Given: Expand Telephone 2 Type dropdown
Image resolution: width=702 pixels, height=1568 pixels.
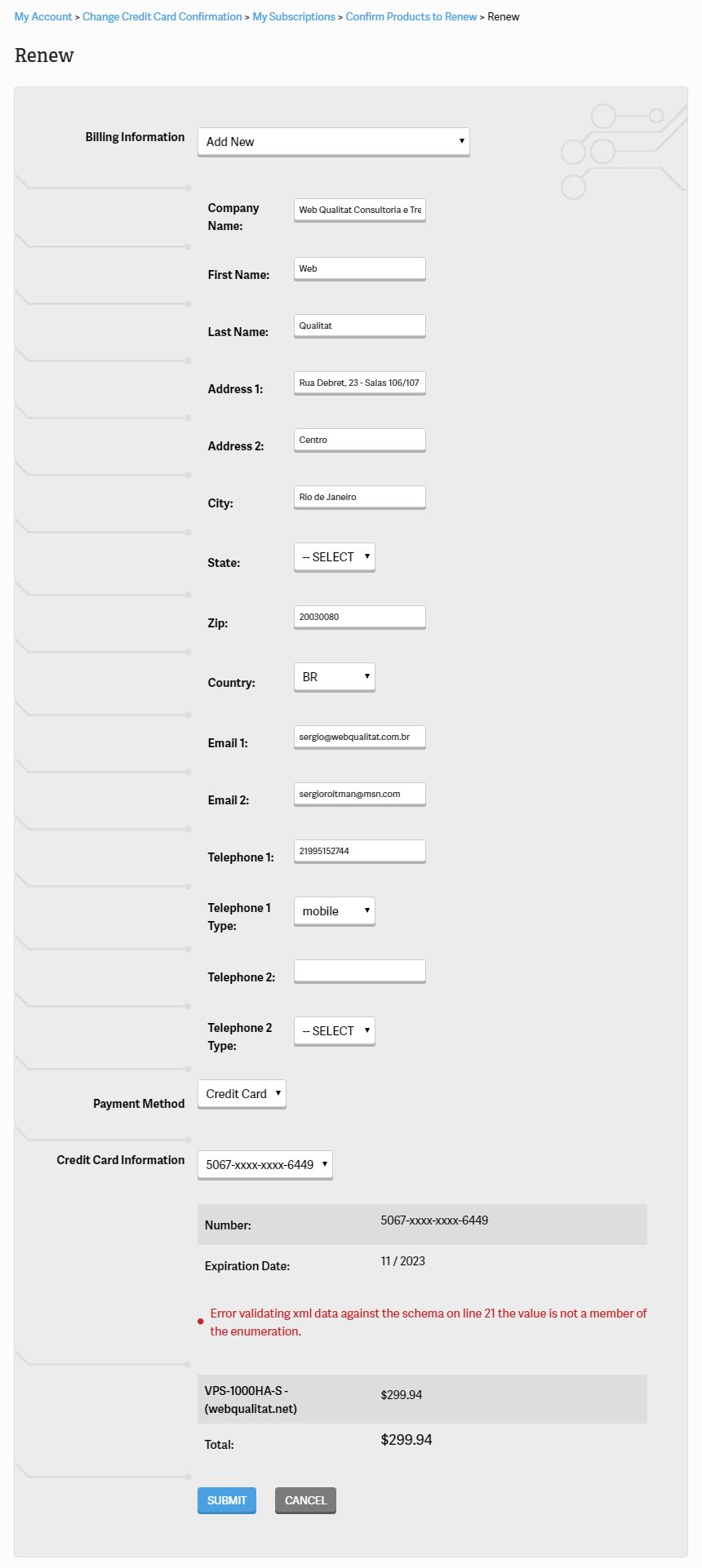Looking at the screenshot, I should (x=334, y=1031).
